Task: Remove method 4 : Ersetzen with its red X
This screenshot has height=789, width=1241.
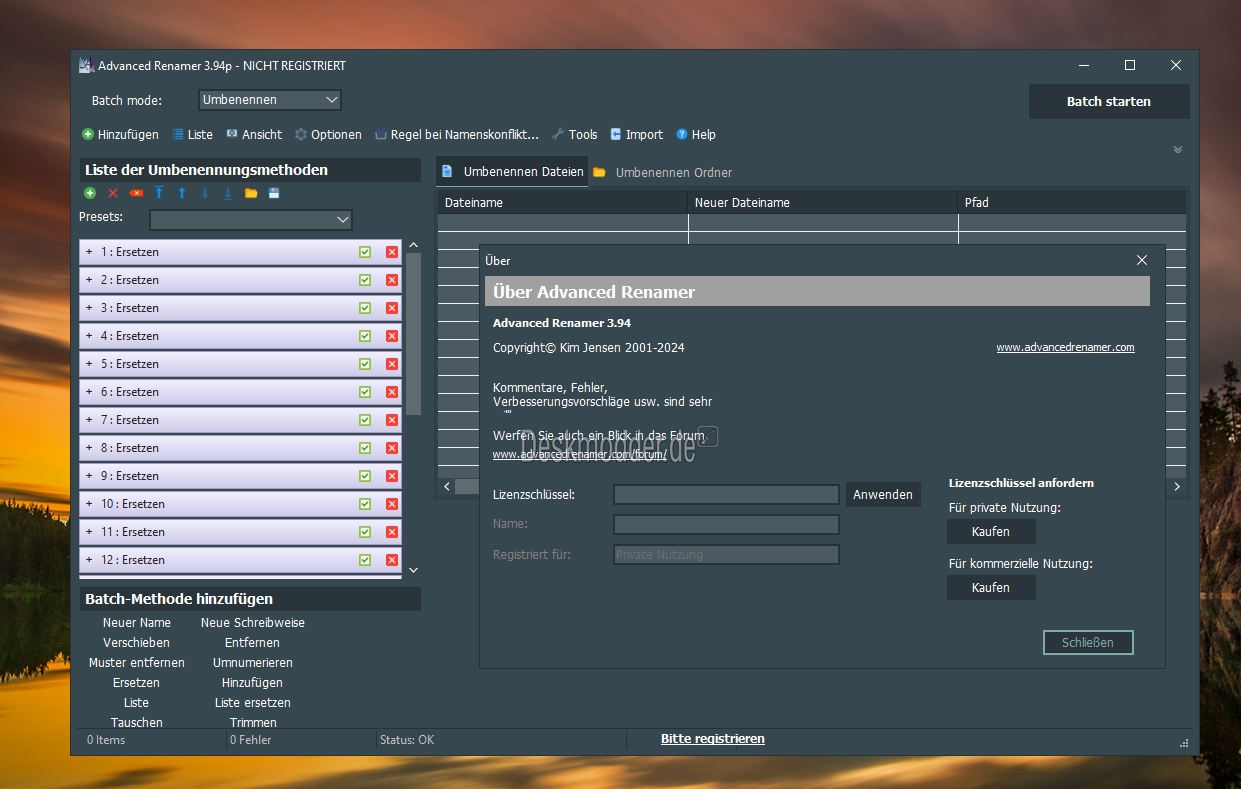Action: point(392,336)
